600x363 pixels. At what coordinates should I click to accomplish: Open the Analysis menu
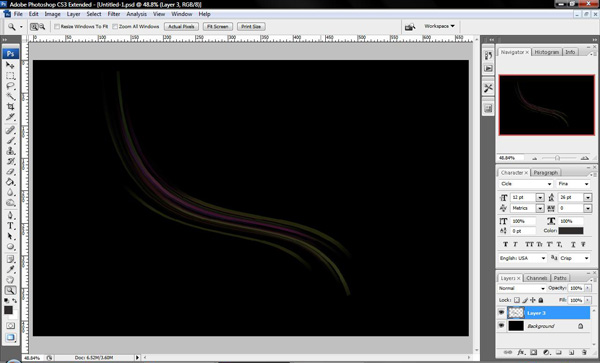coord(137,14)
